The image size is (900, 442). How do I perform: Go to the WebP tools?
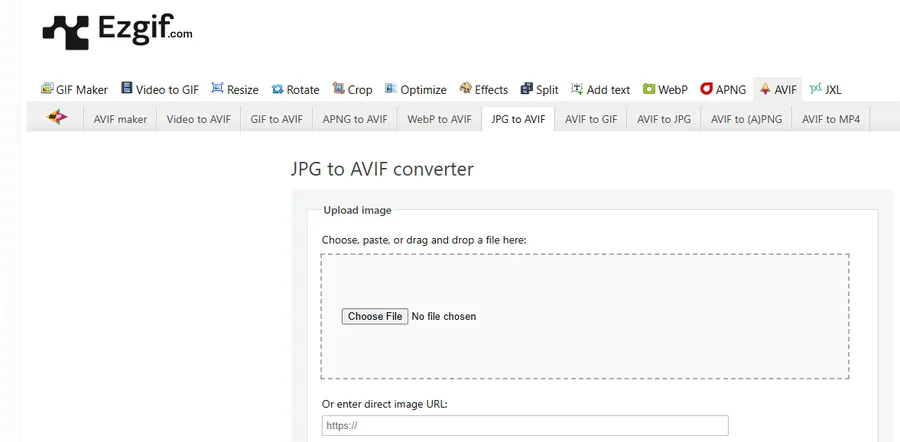pyautogui.click(x=665, y=89)
